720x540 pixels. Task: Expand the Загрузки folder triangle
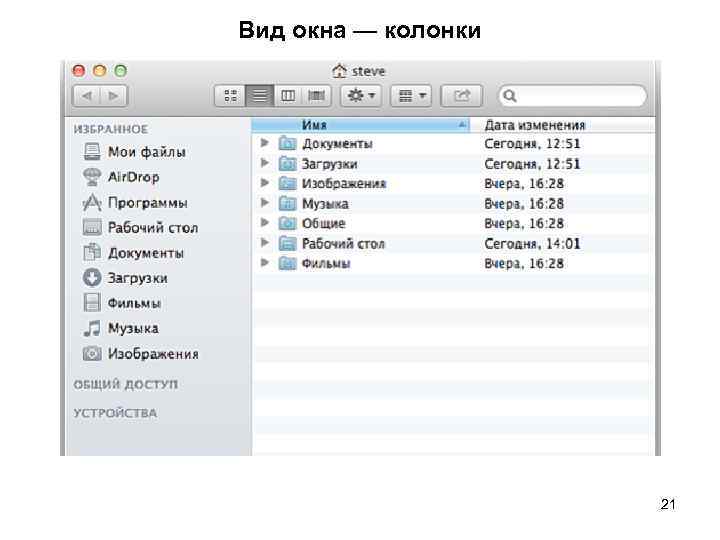(x=264, y=163)
